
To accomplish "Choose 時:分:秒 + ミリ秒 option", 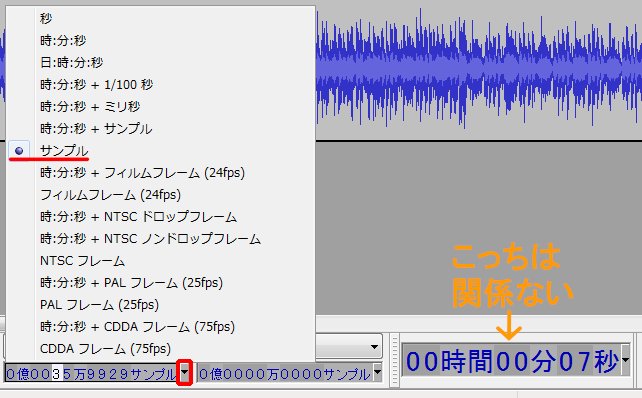I will (x=161, y=107).
